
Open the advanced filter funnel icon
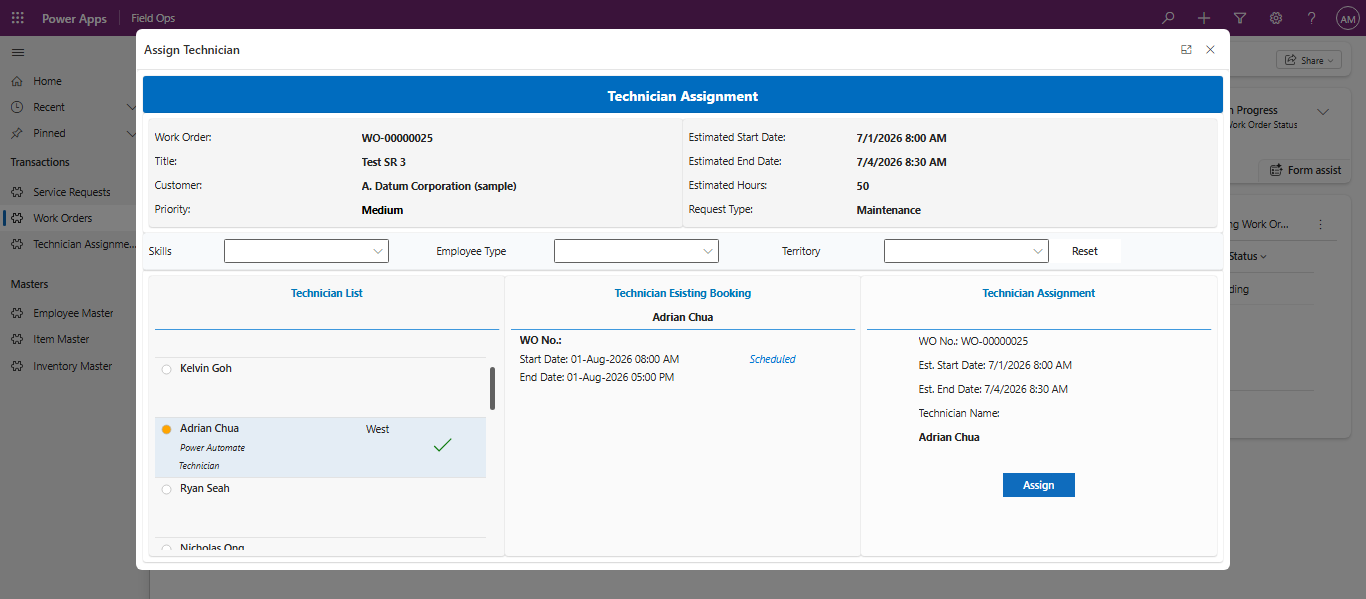coord(1240,18)
